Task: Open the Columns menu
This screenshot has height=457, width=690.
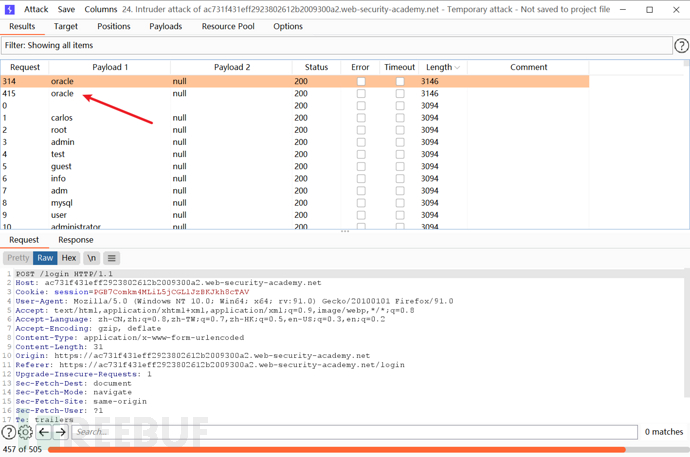Action: (100, 9)
